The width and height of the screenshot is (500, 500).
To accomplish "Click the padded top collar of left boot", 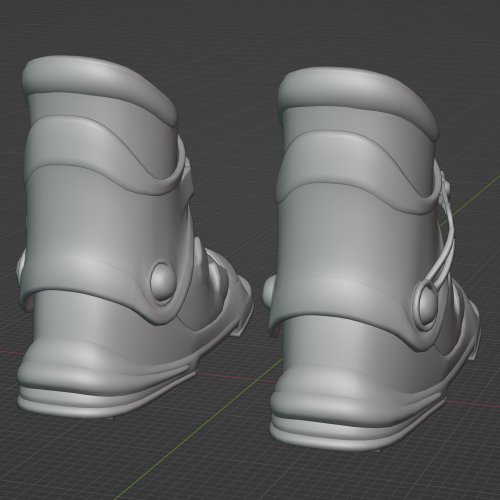I will [x=100, y=90].
